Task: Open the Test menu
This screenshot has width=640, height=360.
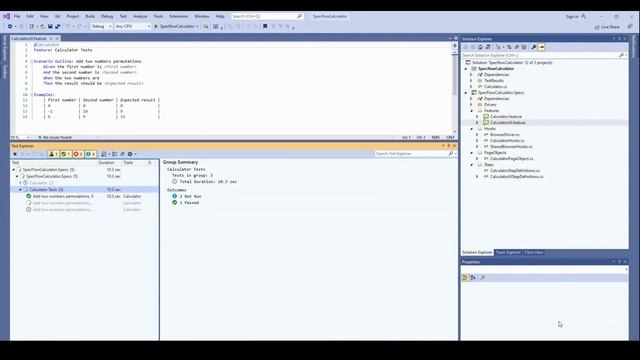Action: tap(123, 16)
